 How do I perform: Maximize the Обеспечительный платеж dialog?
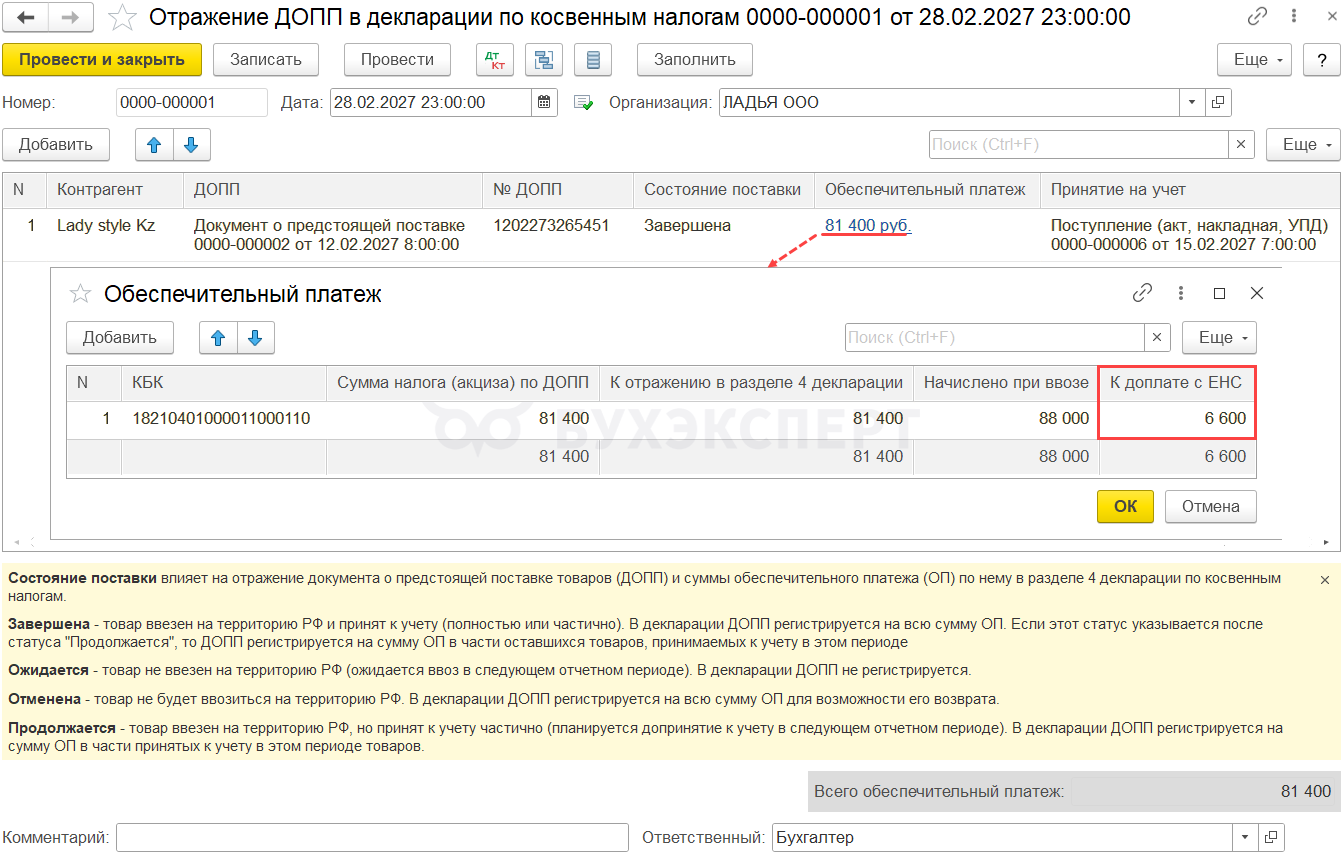(1219, 294)
